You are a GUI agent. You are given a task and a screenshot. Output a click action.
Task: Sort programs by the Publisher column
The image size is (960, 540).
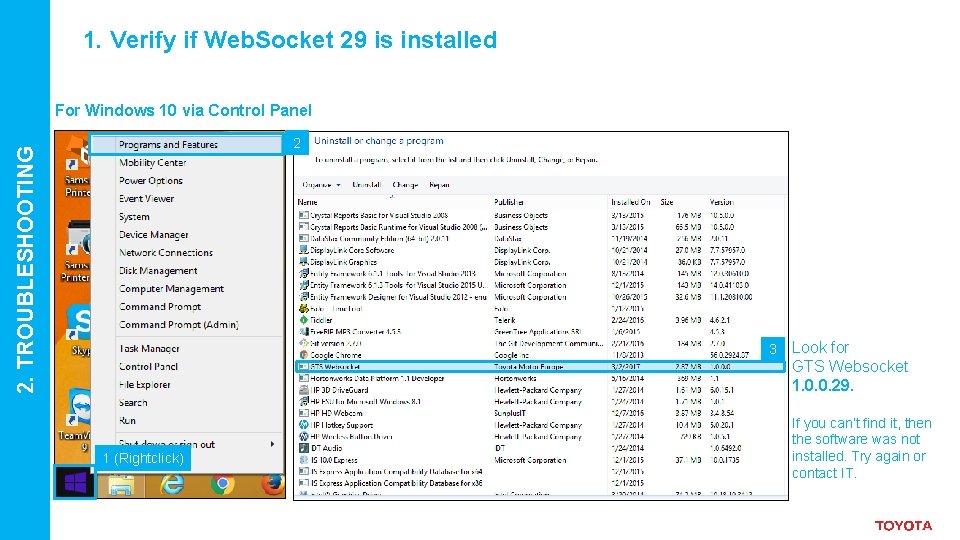509,202
